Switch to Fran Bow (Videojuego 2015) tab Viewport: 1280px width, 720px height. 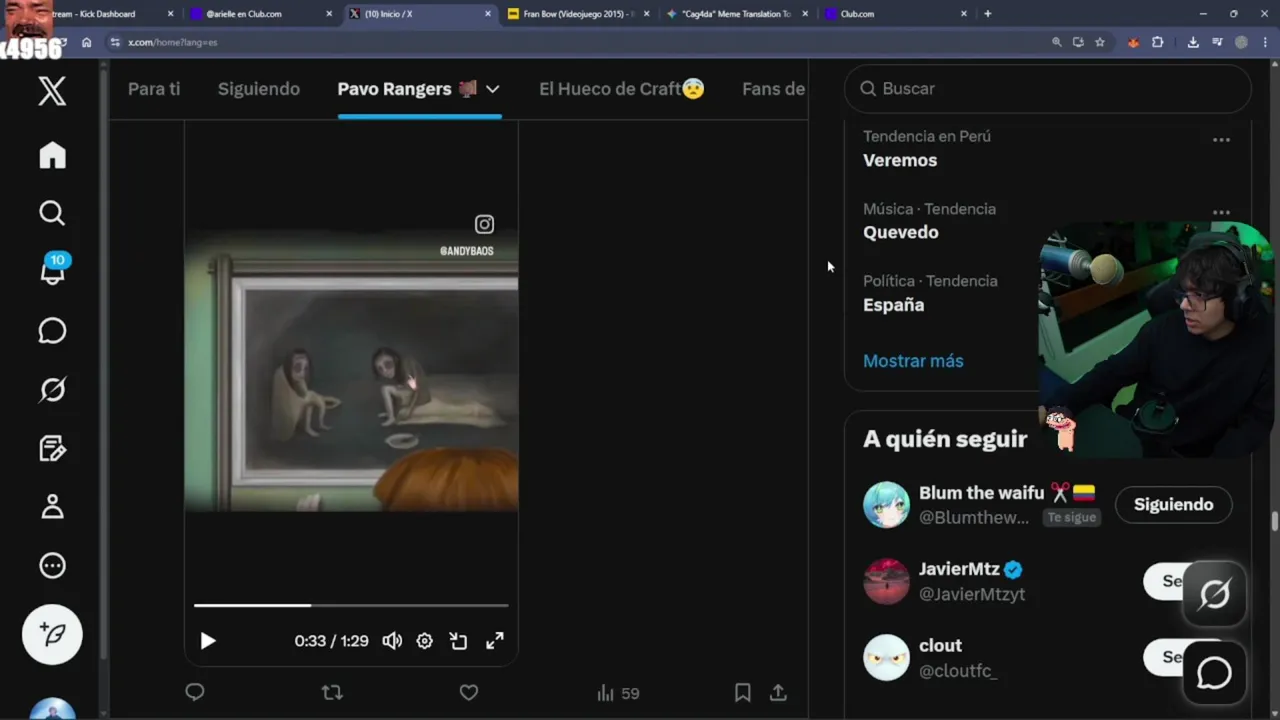click(x=578, y=14)
